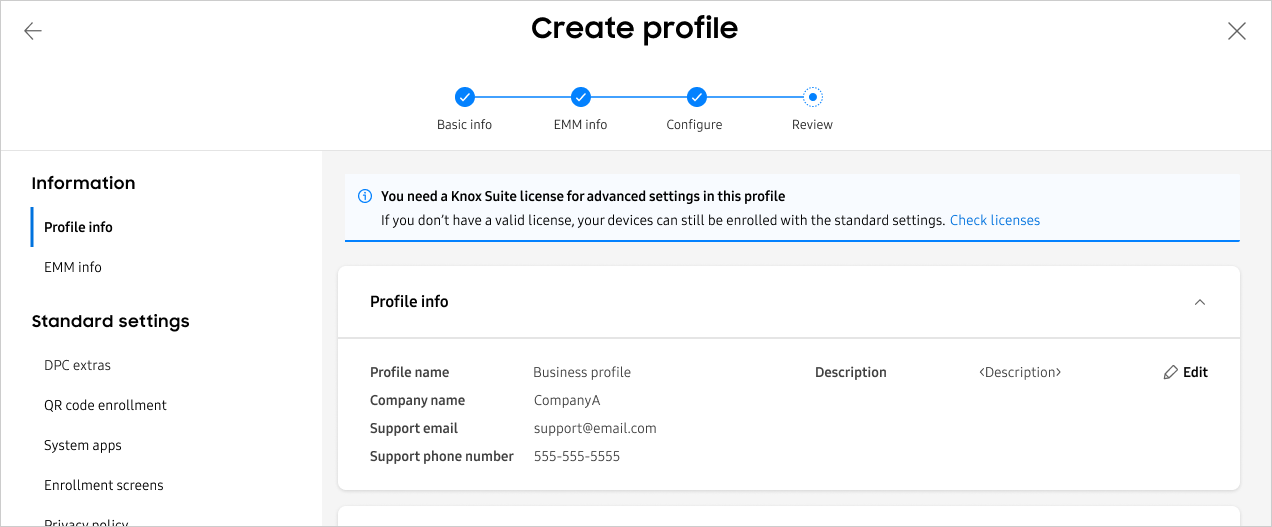Image resolution: width=1272 pixels, height=527 pixels.
Task: Click the pencil Edit icon
Action: tap(1171, 372)
